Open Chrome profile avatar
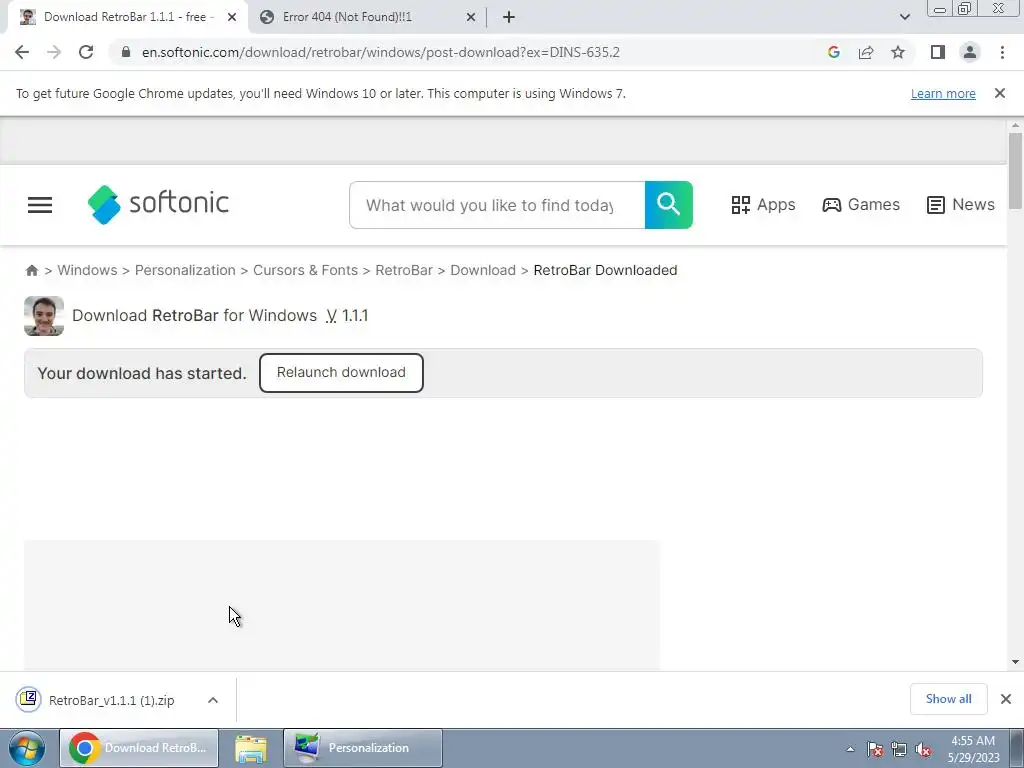 pos(970,52)
